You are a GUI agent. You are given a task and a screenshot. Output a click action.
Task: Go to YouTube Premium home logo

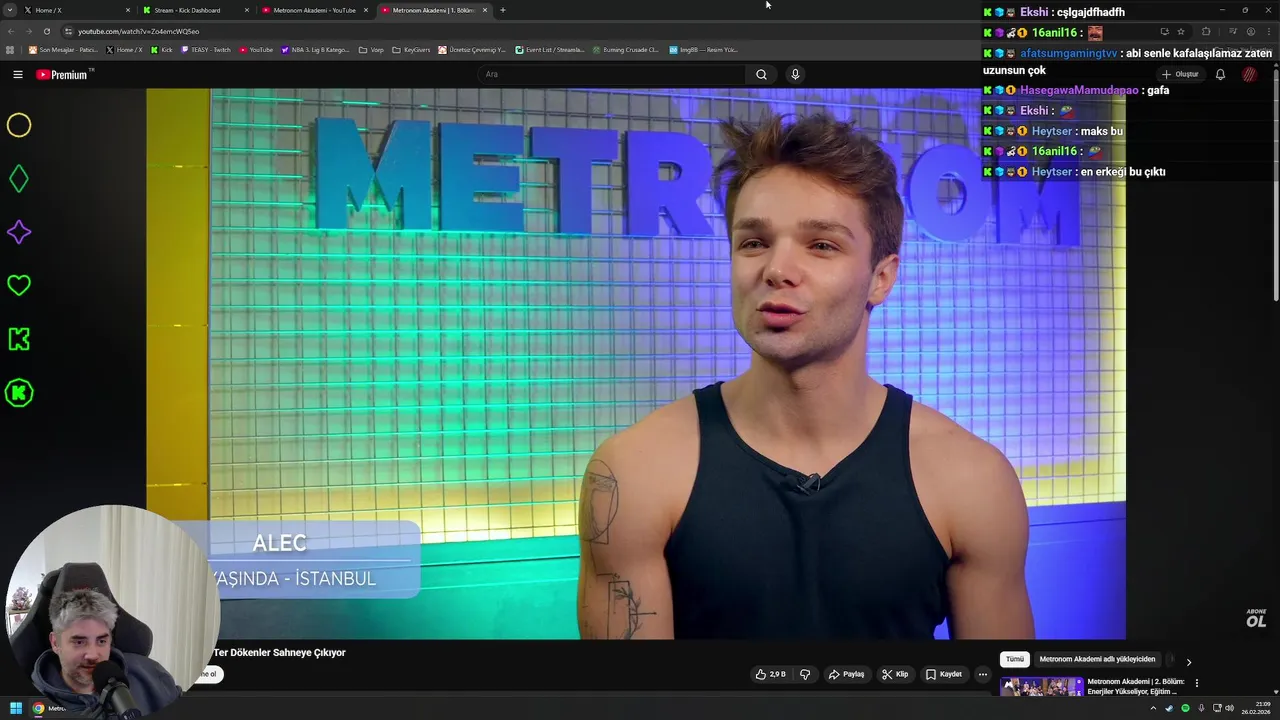pos(64,74)
